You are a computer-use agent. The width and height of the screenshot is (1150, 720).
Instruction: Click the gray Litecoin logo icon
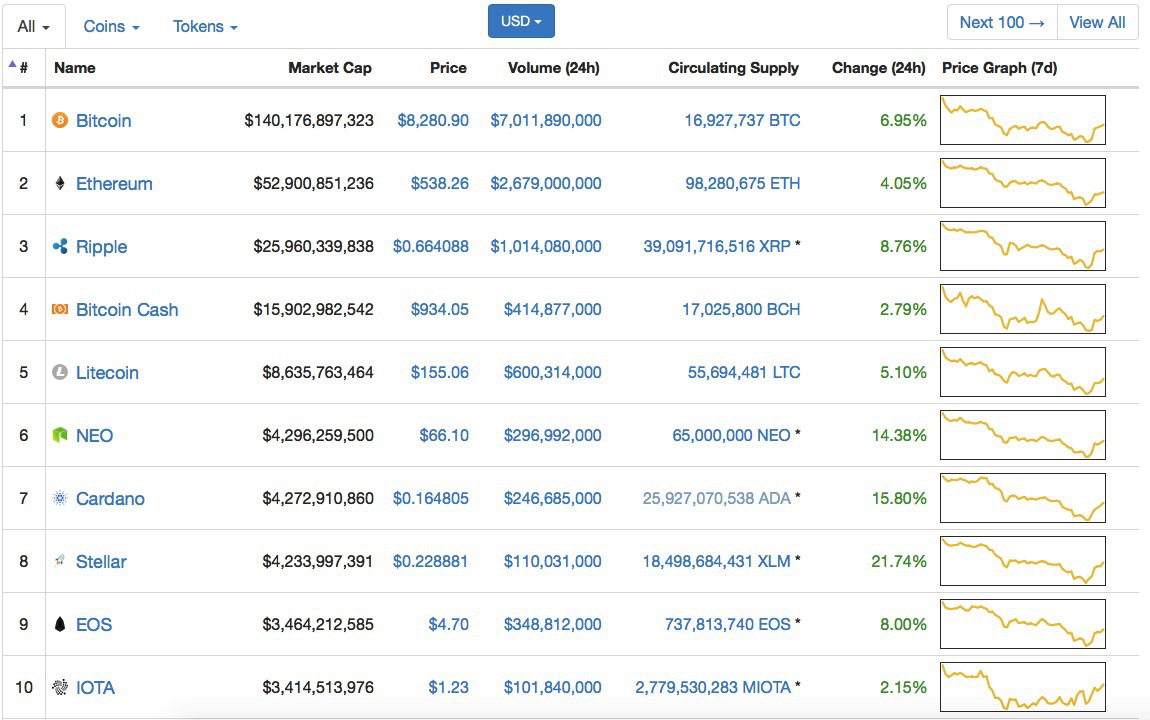(x=60, y=373)
